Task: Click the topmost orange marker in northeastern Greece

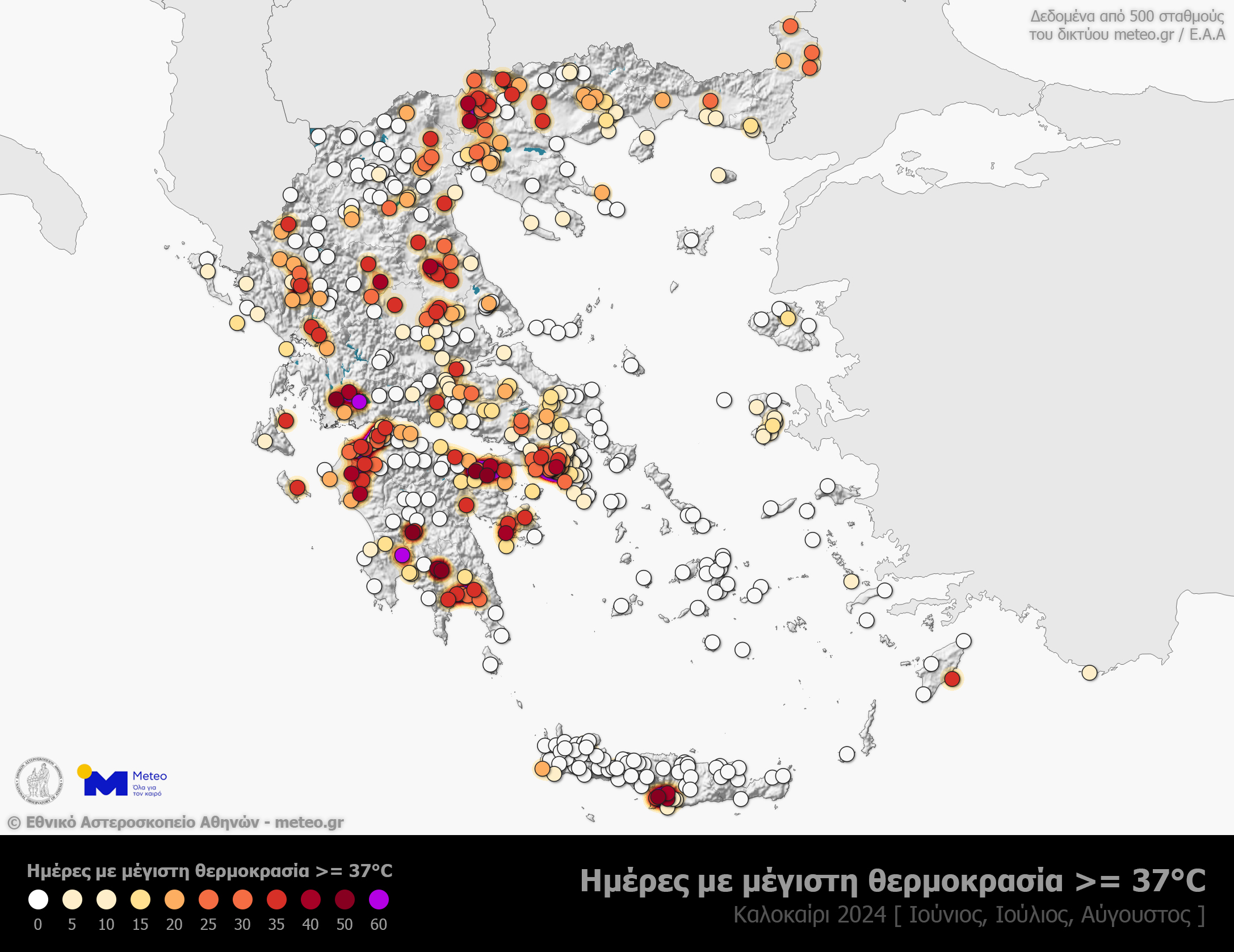Action: click(x=790, y=26)
